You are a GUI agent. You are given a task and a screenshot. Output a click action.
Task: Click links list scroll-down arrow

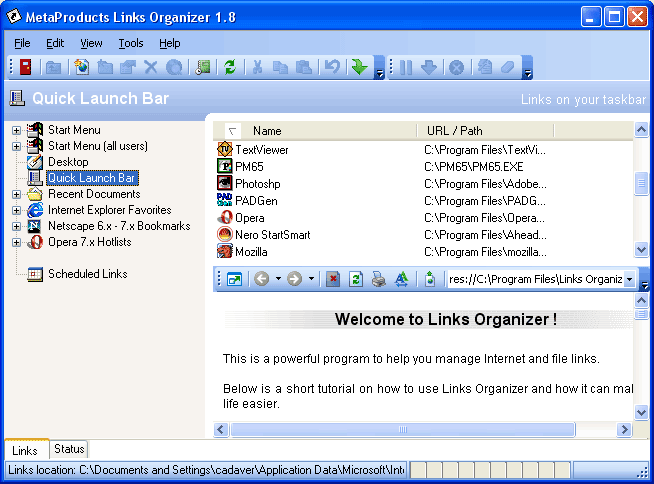point(641,250)
